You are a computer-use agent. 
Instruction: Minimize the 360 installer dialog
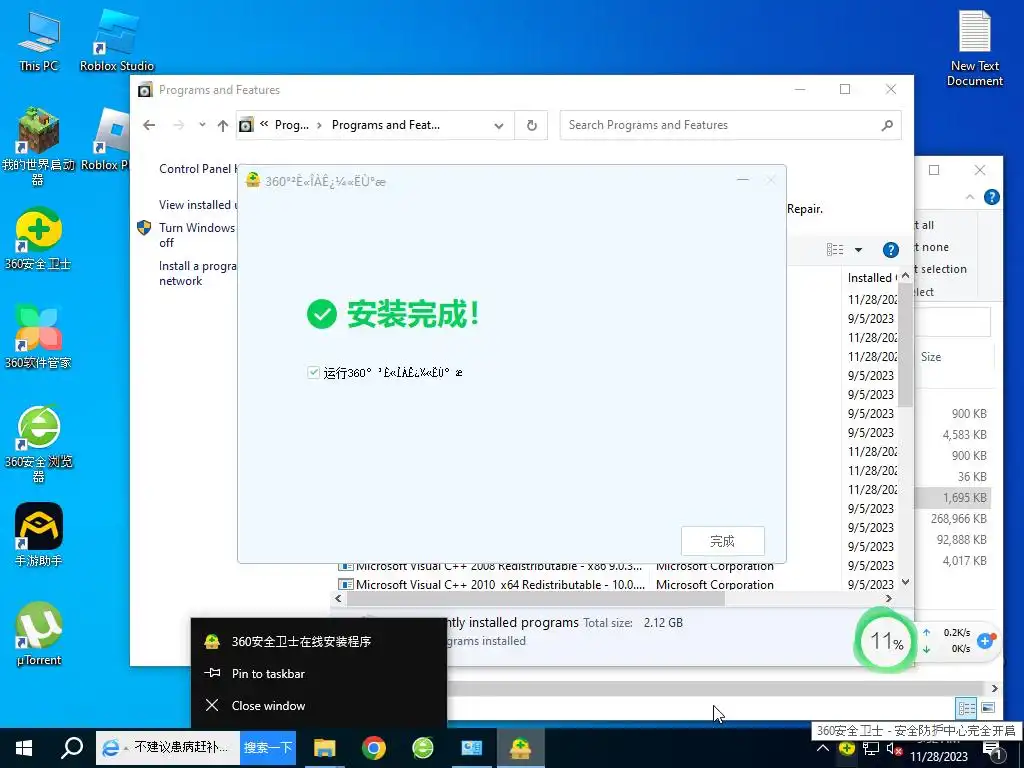743,180
